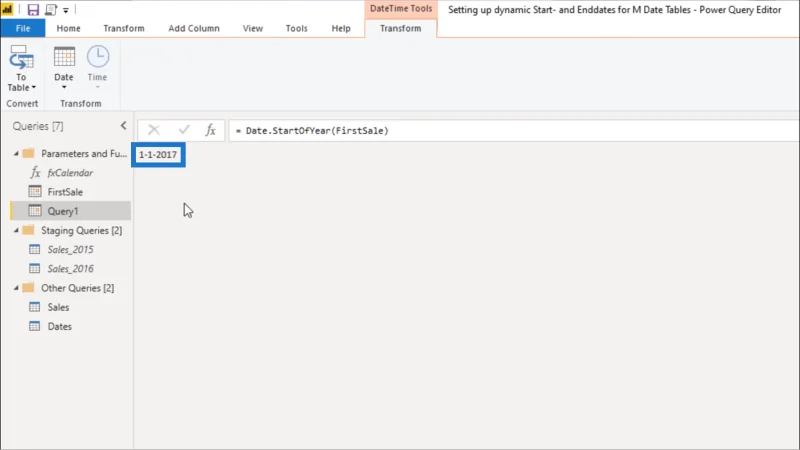Select the Other Queries [2] folder
Image resolution: width=800 pixels, height=450 pixels.
pyautogui.click(x=78, y=288)
